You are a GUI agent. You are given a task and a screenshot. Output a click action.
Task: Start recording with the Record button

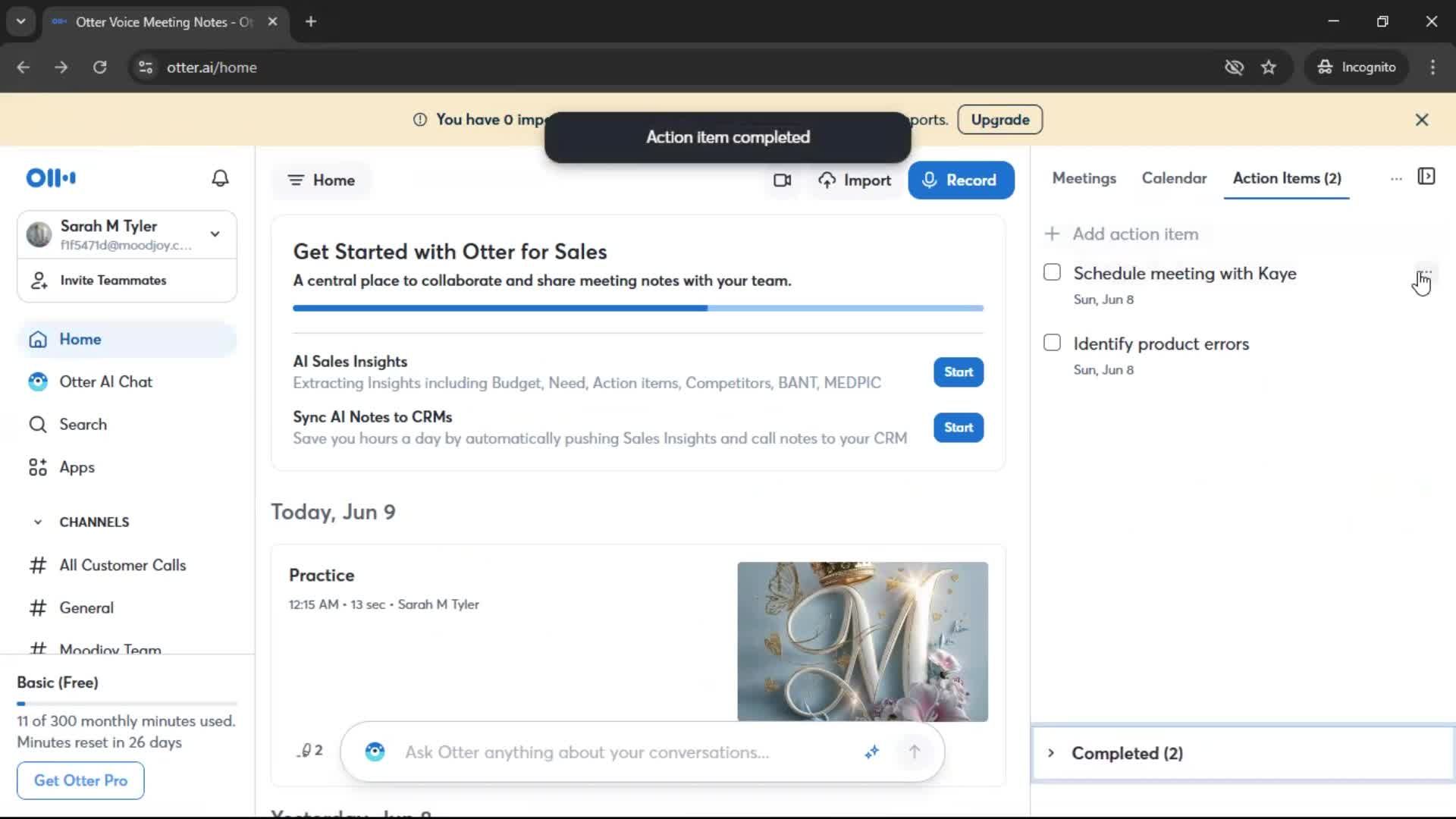[961, 180]
